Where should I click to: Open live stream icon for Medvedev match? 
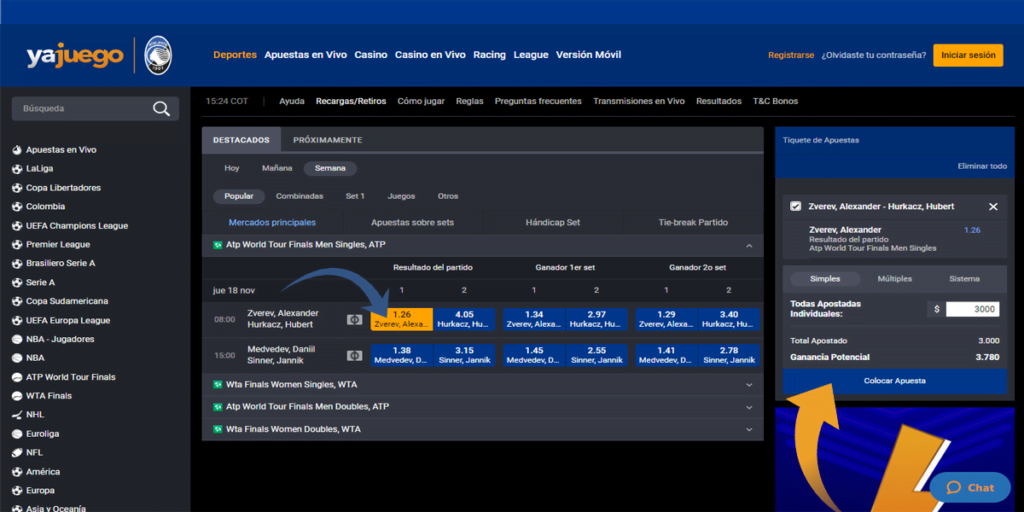[x=354, y=355]
